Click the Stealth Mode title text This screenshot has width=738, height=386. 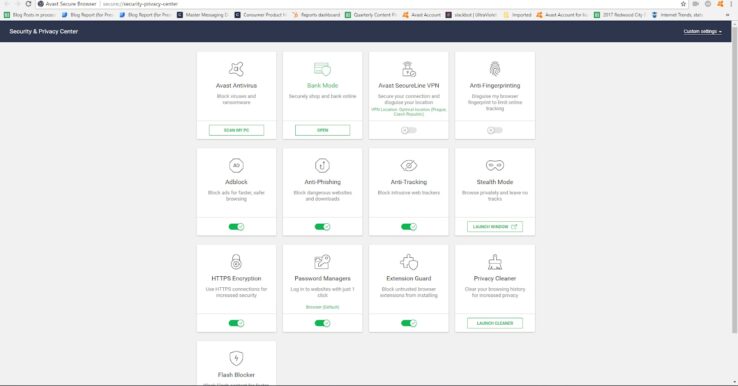tap(495, 182)
